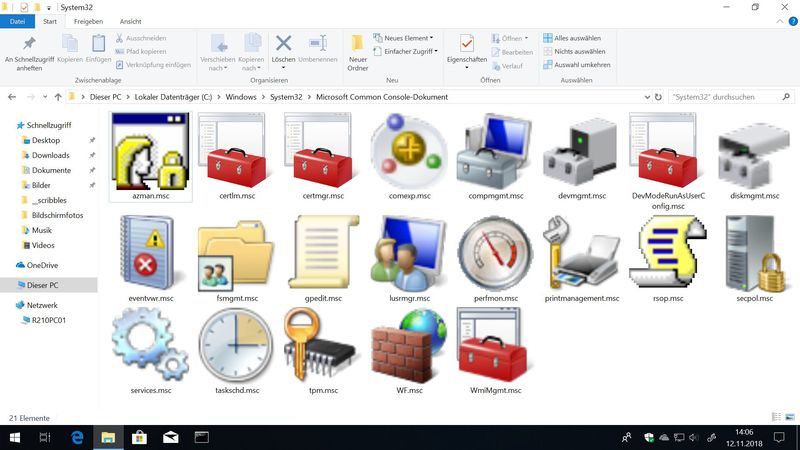
Task: Select the tpm.msc key chip icon
Action: [x=322, y=345]
